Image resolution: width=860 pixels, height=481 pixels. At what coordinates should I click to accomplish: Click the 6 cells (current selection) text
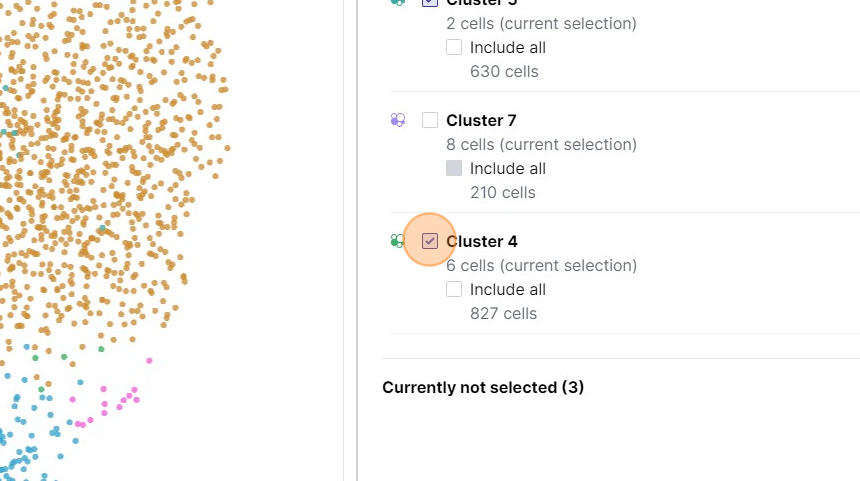click(x=541, y=265)
